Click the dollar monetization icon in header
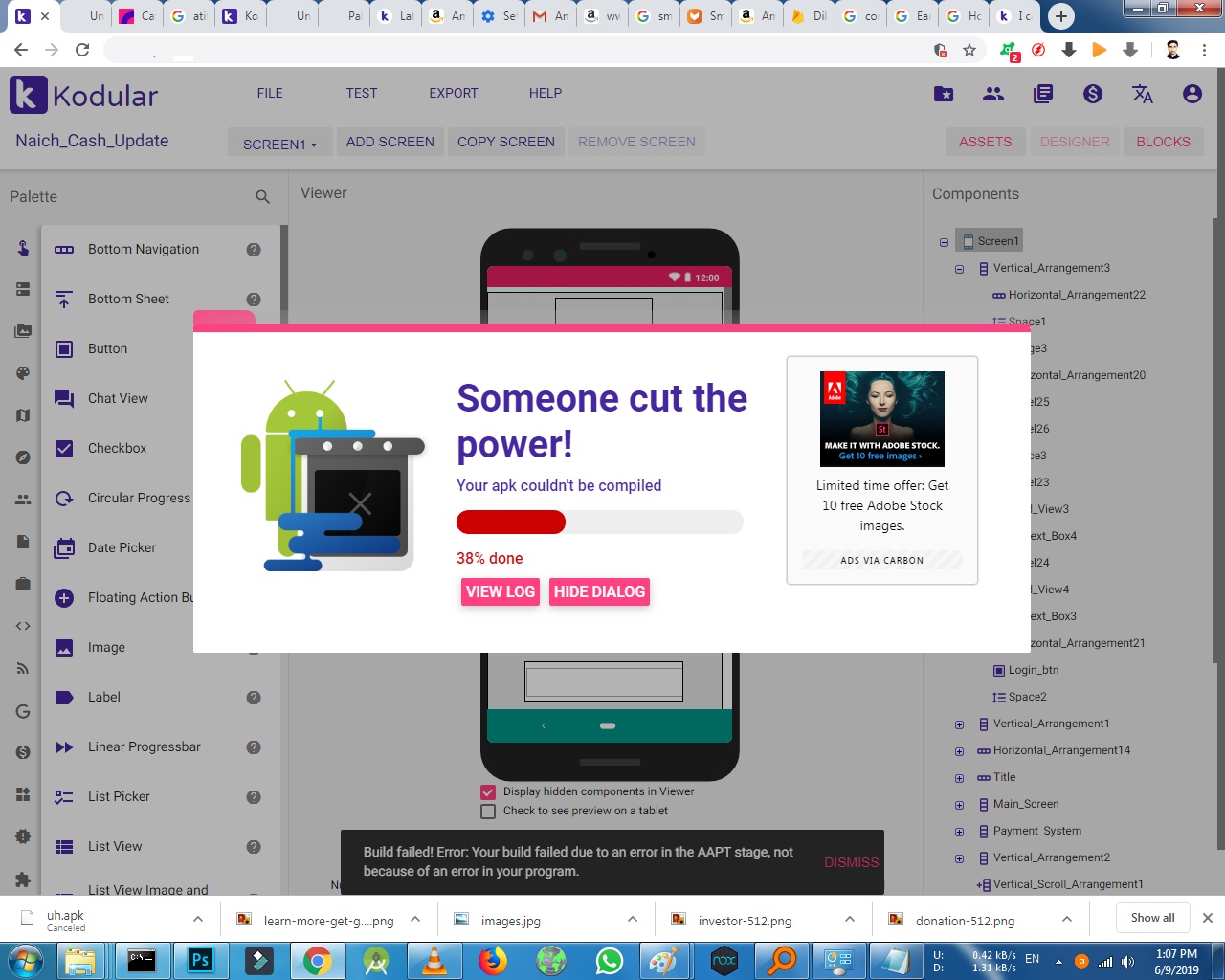1225x980 pixels. coord(1092,94)
